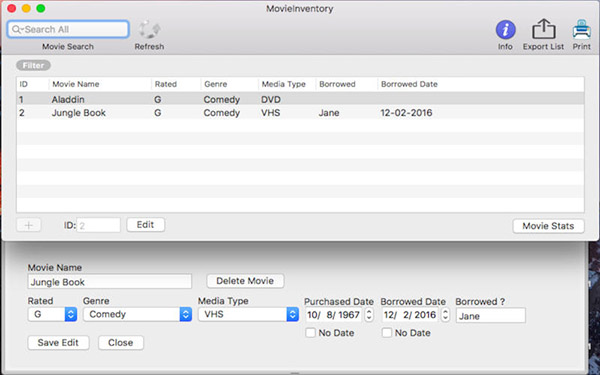
Task: Click the yellow minimize window button
Action: pos(26,8)
